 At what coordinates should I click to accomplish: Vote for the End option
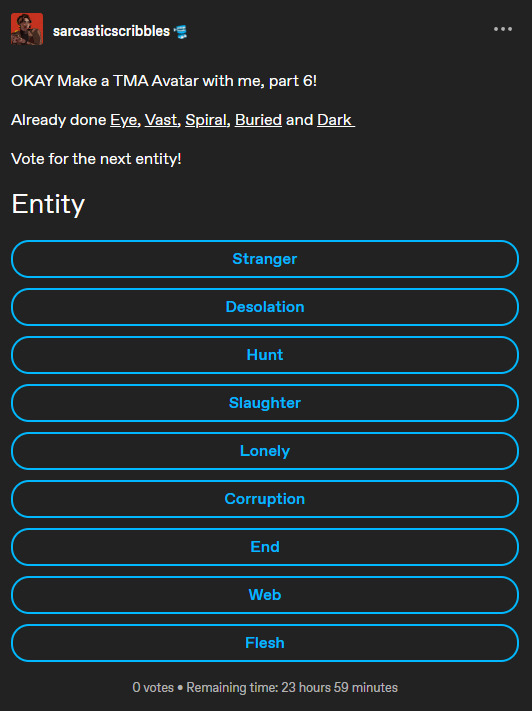[265, 547]
